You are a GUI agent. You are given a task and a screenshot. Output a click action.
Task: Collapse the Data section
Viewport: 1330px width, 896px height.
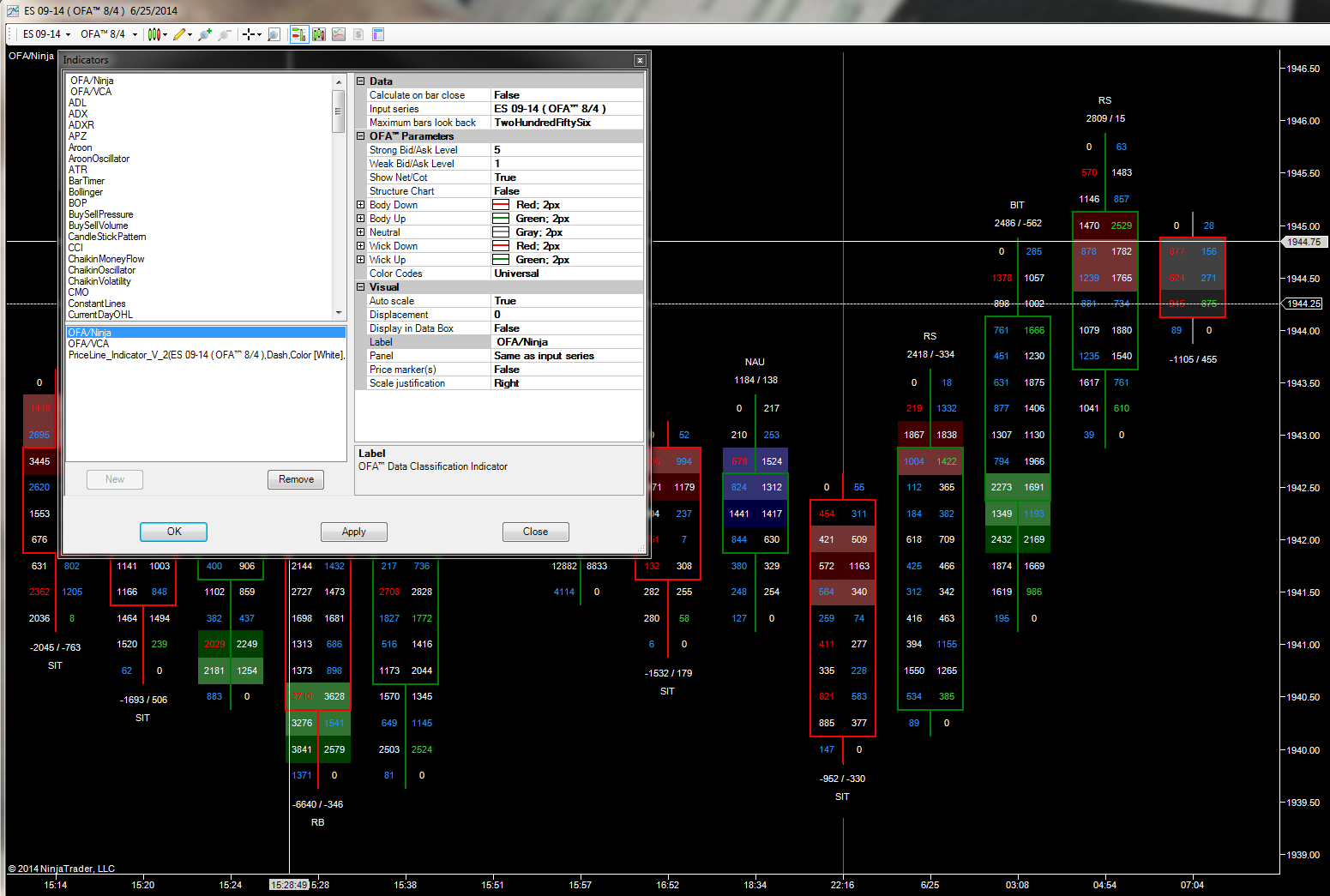pyautogui.click(x=361, y=81)
